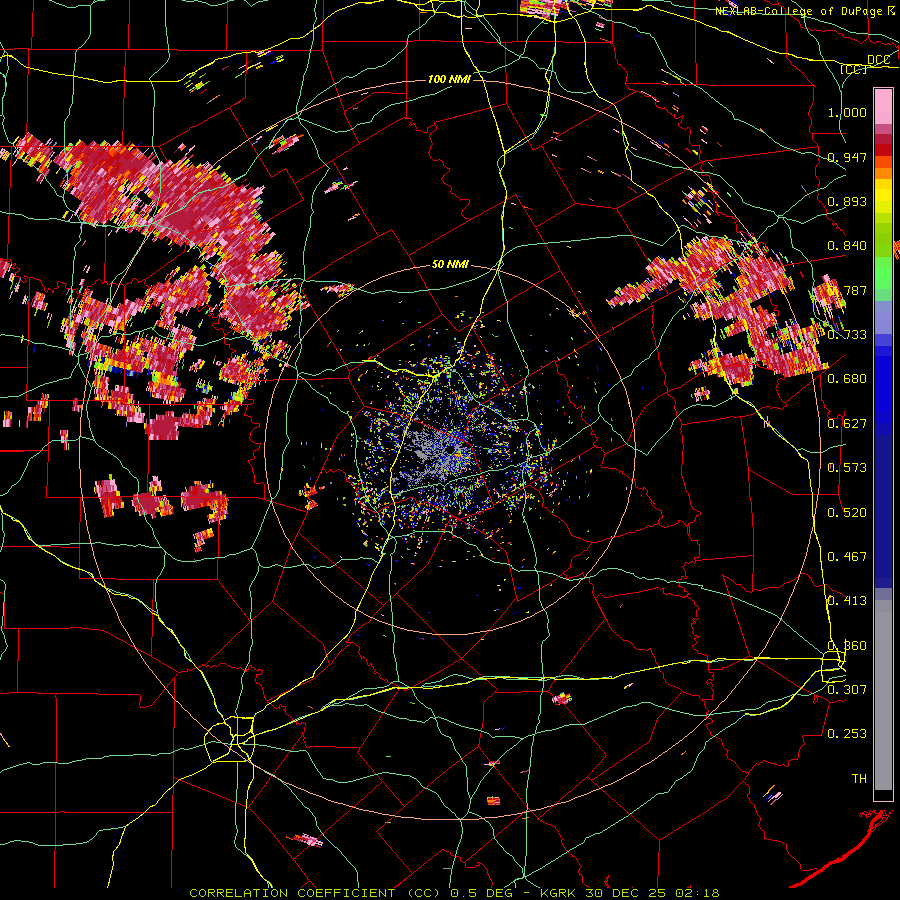Click the 0.733 scale value
Viewport: 900px width, 900px height.
coord(847,334)
